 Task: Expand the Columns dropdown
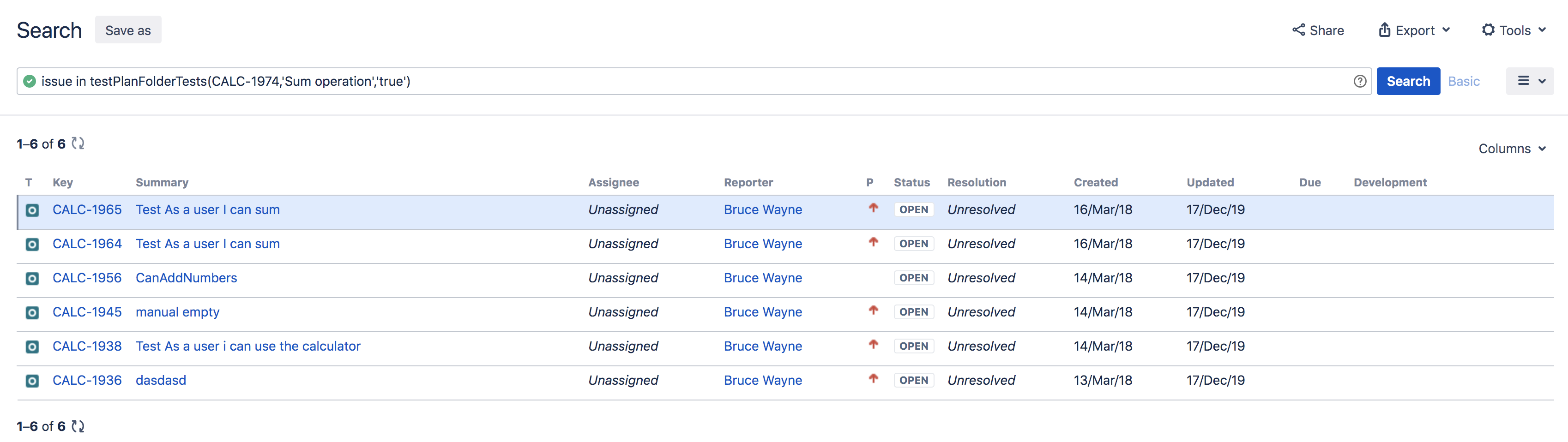1512,149
